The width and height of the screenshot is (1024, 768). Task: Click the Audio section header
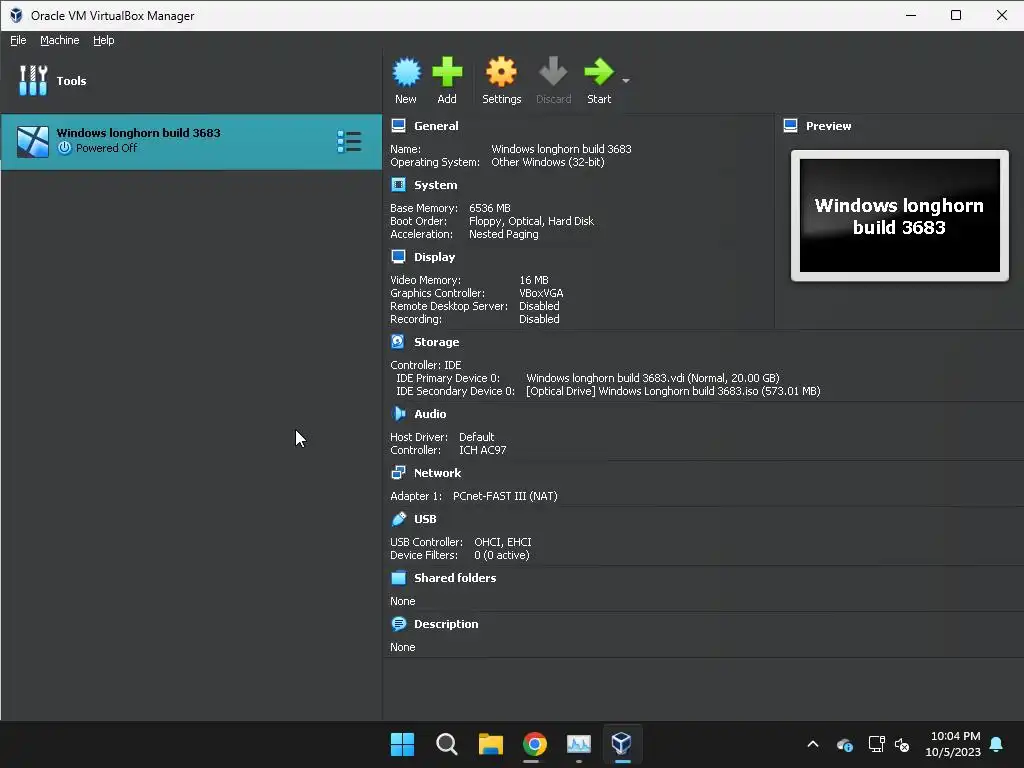430,413
